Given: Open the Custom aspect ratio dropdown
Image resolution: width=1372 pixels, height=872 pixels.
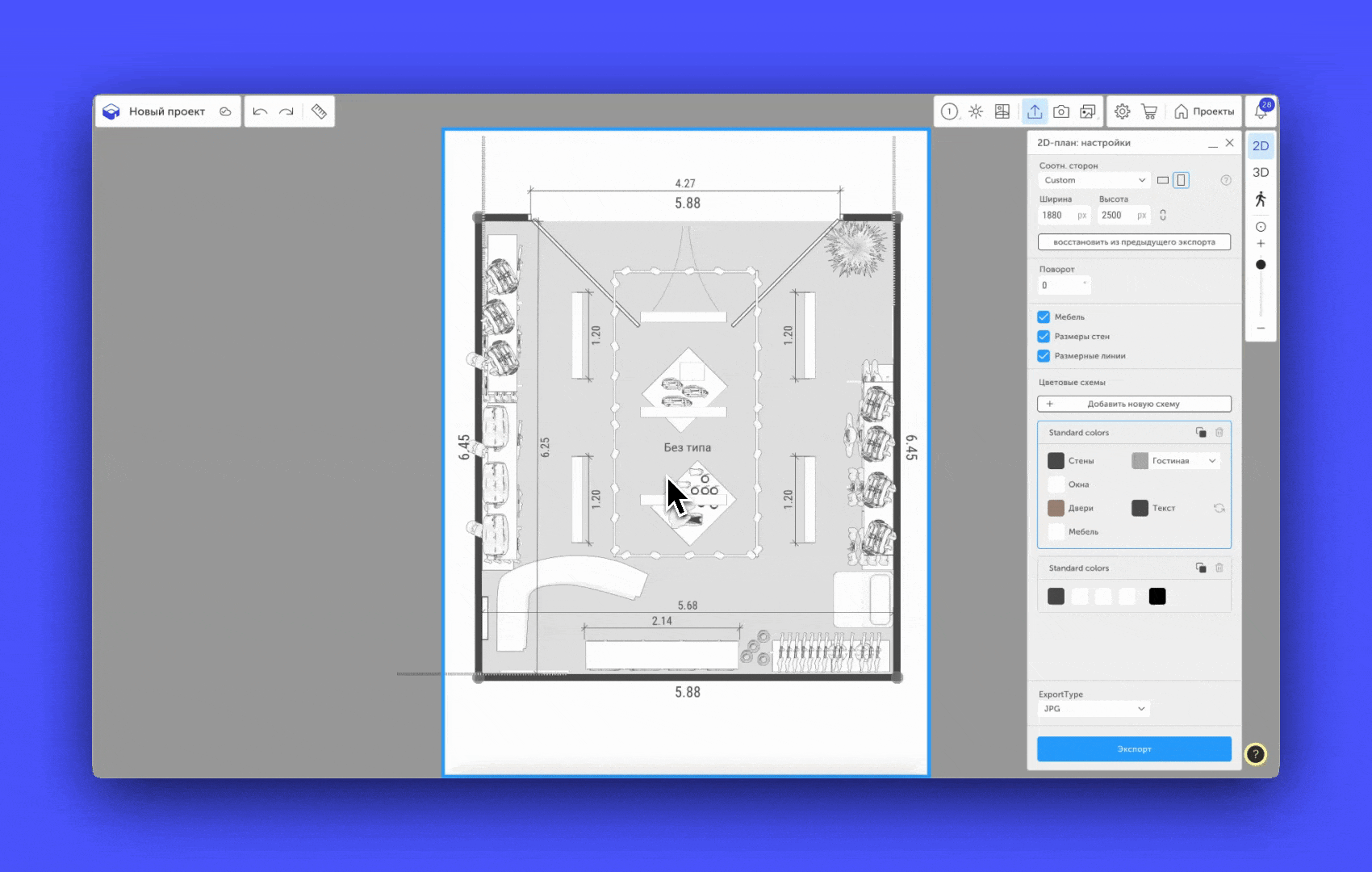Looking at the screenshot, I should (x=1094, y=180).
